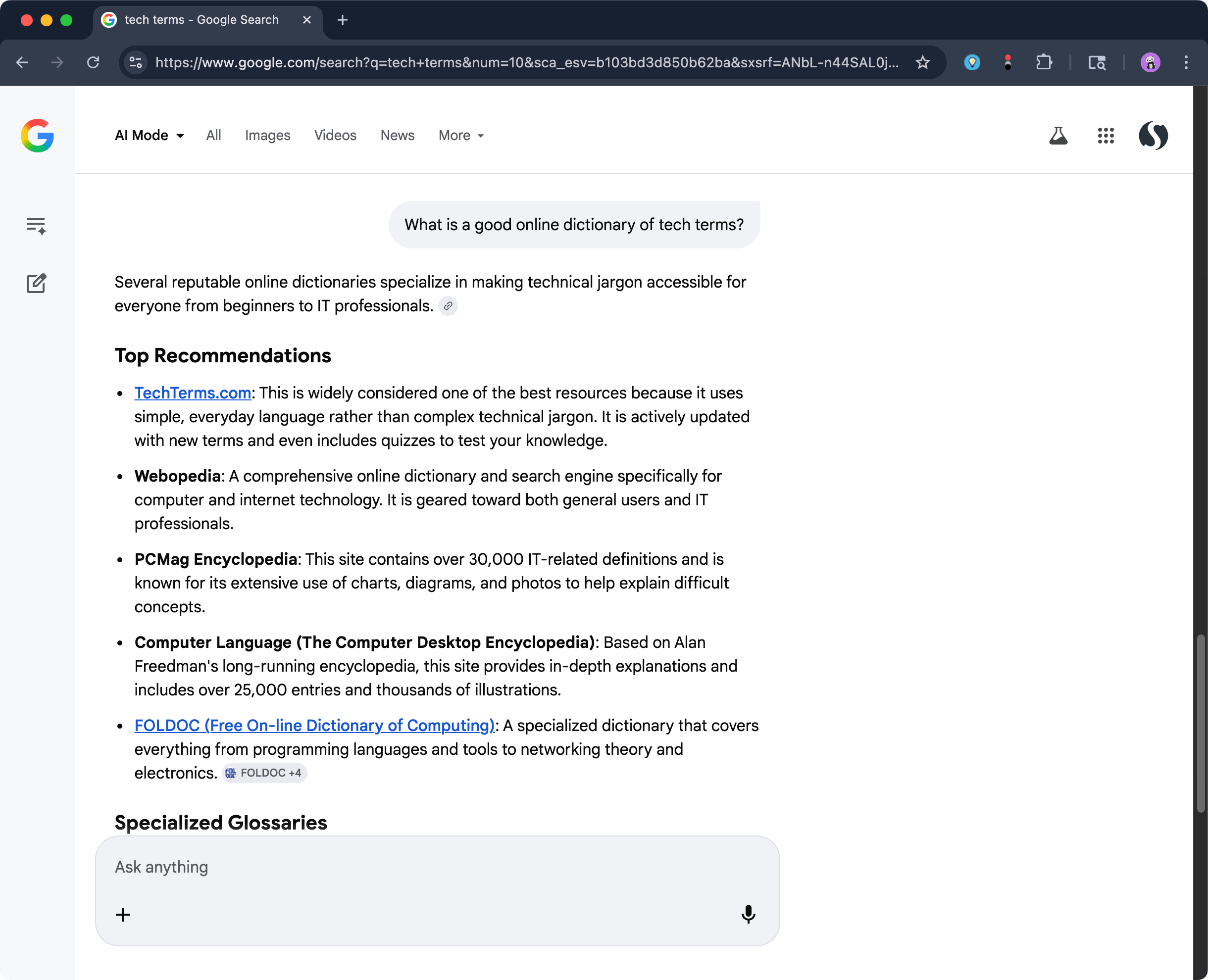Click the source link chip after intro paragraph
Image resolution: width=1208 pixels, height=980 pixels.
[448, 306]
